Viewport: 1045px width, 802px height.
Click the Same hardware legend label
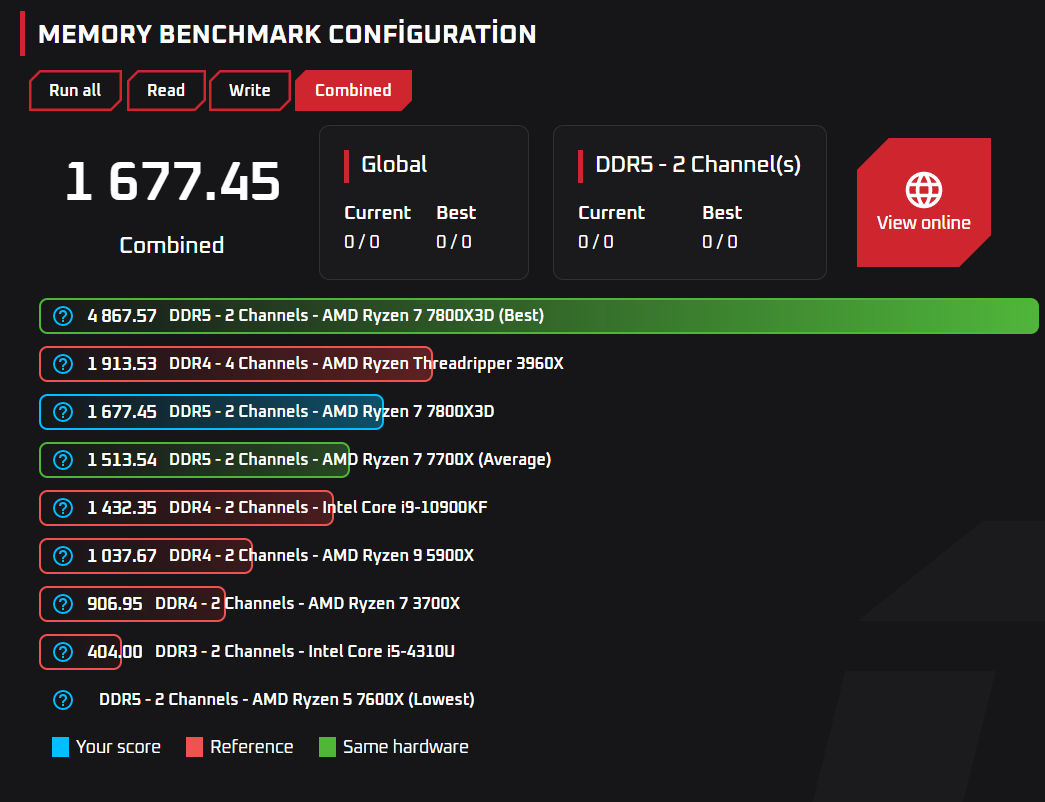(x=405, y=747)
